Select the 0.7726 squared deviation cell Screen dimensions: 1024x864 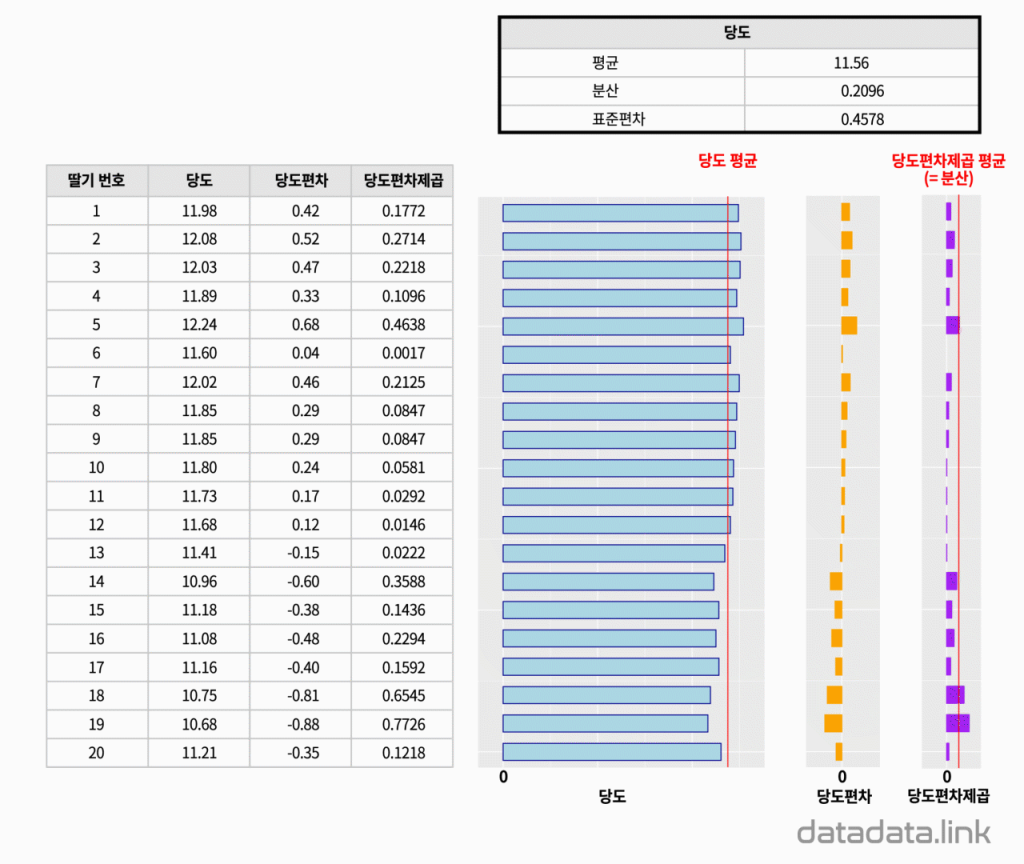click(402, 724)
